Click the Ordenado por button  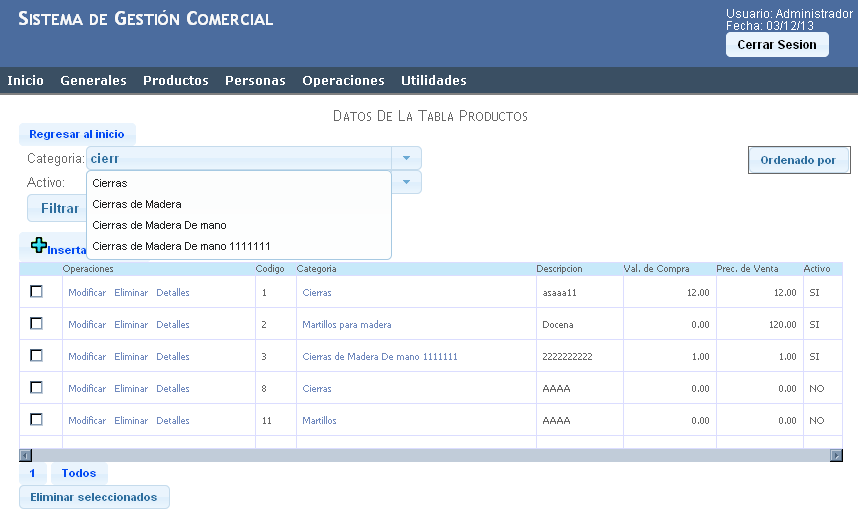pyautogui.click(x=799, y=160)
